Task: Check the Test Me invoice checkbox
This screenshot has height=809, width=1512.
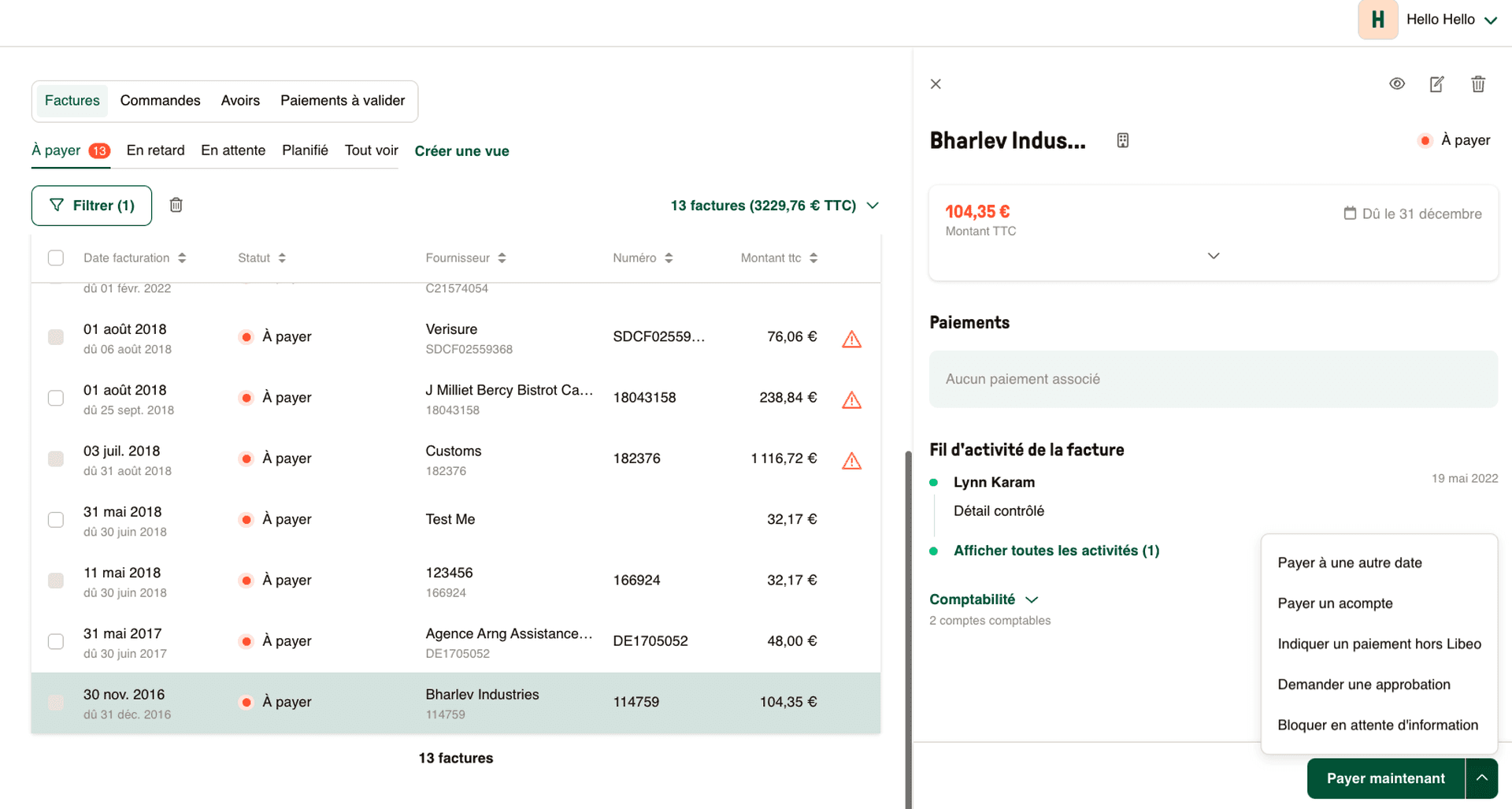Action: 56,520
